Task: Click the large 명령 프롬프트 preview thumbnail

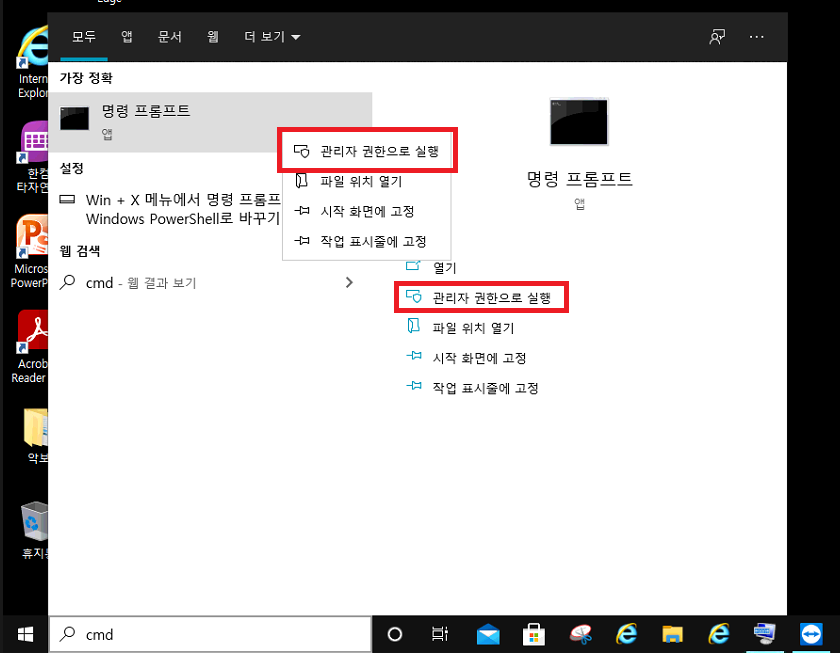Action: pos(579,122)
